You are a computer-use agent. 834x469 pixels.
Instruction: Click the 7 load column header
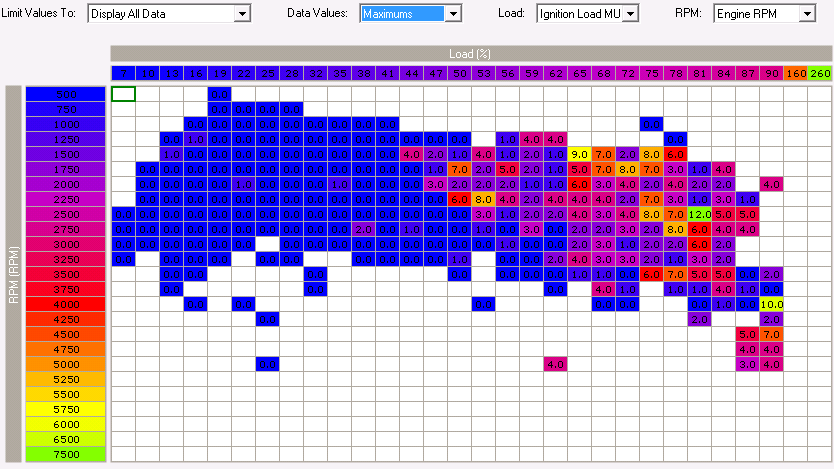tap(122, 74)
